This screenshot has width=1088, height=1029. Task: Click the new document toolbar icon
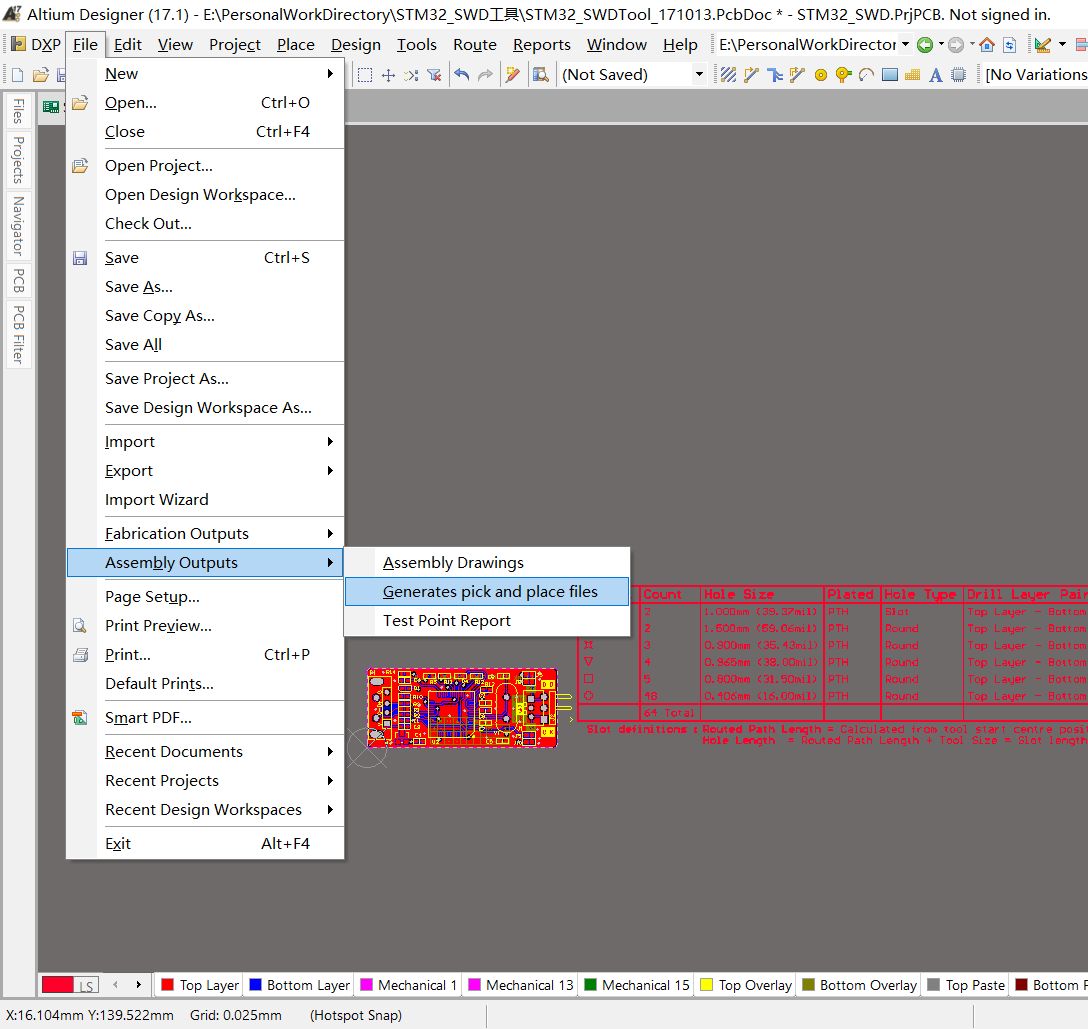(x=18, y=75)
